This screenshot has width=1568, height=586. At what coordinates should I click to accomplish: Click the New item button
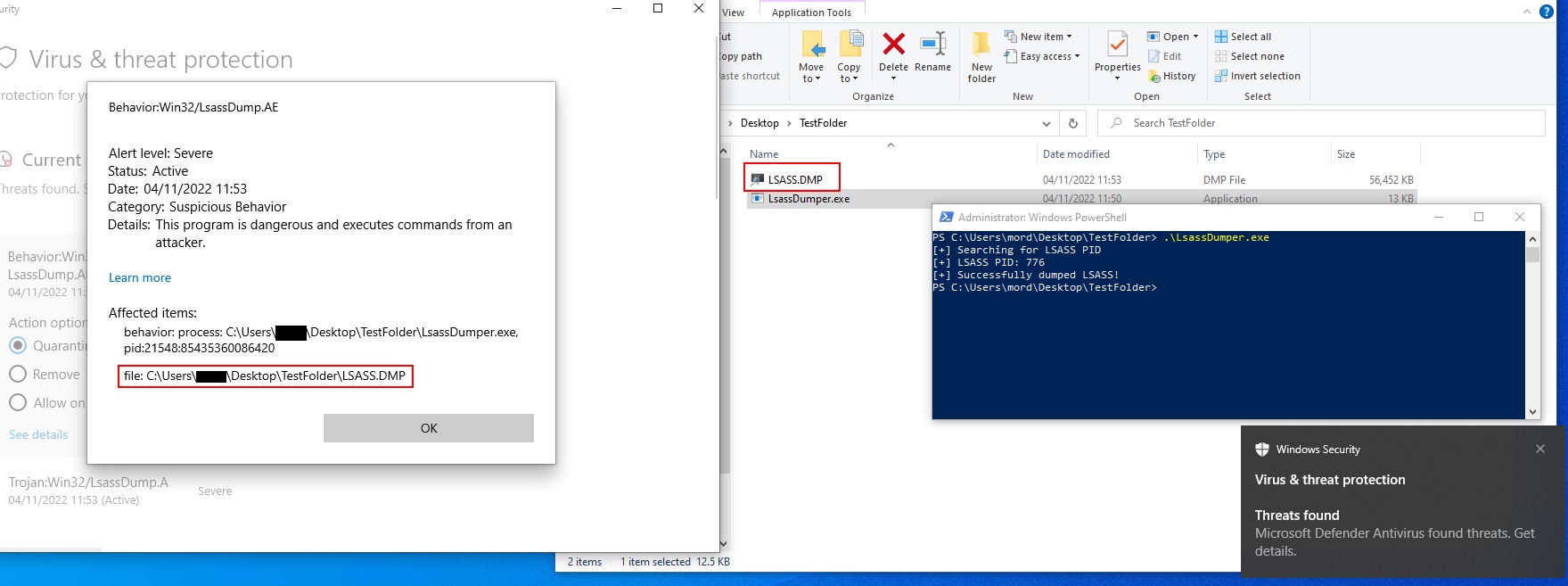[1038, 37]
